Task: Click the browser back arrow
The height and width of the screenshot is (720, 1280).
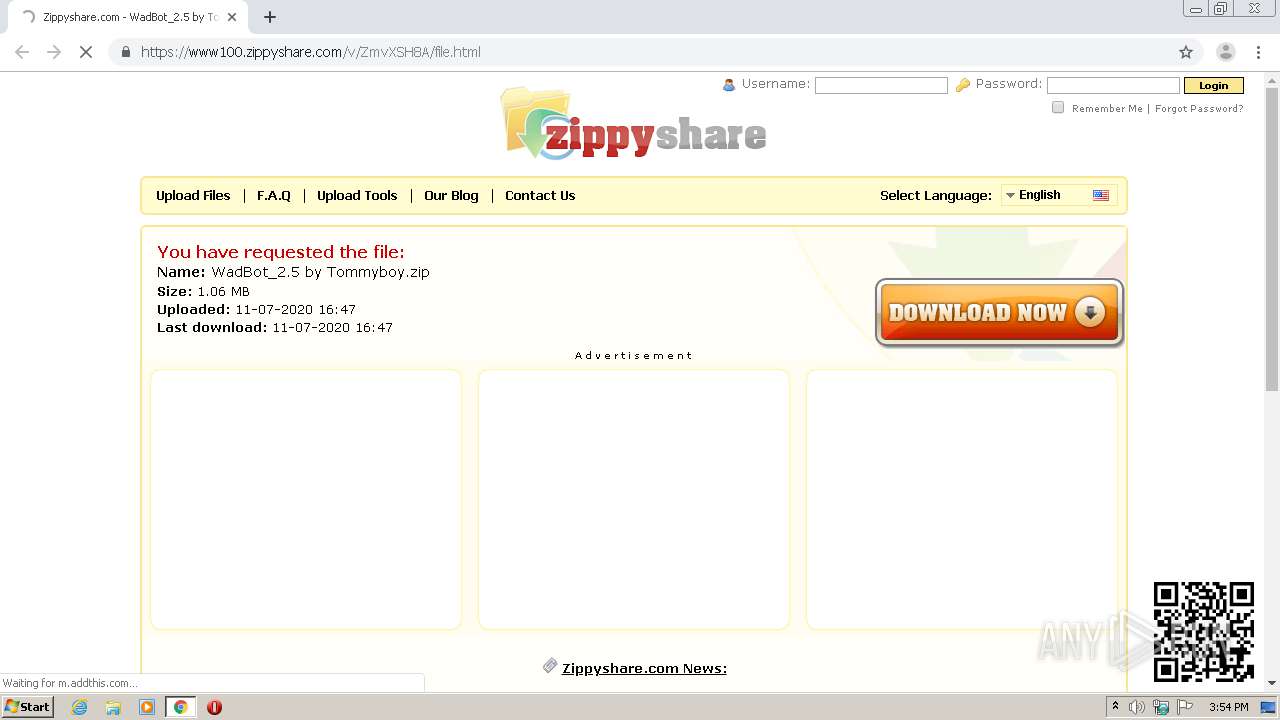Action: click(22, 52)
